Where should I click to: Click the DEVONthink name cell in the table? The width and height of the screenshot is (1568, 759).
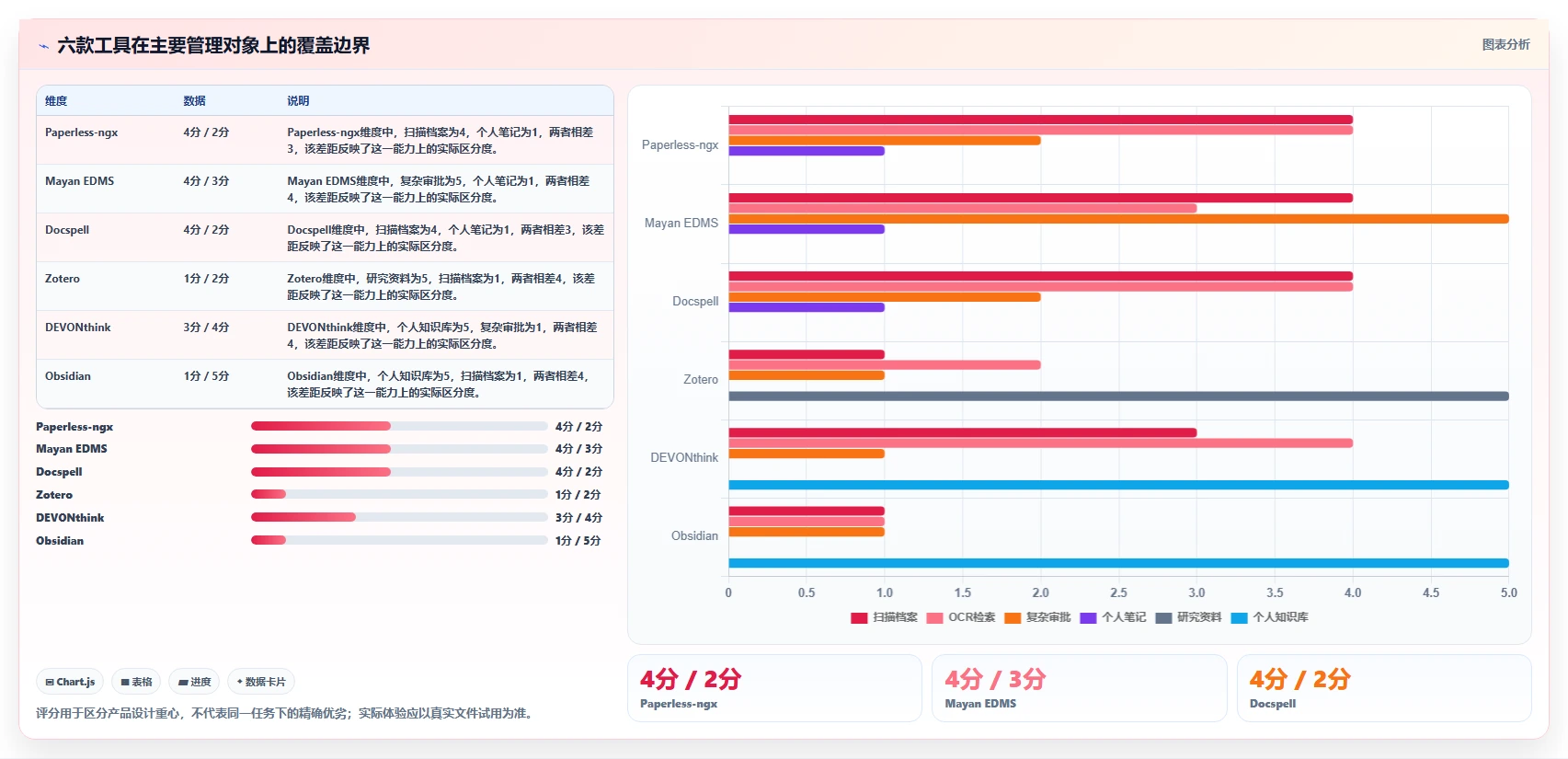point(77,328)
